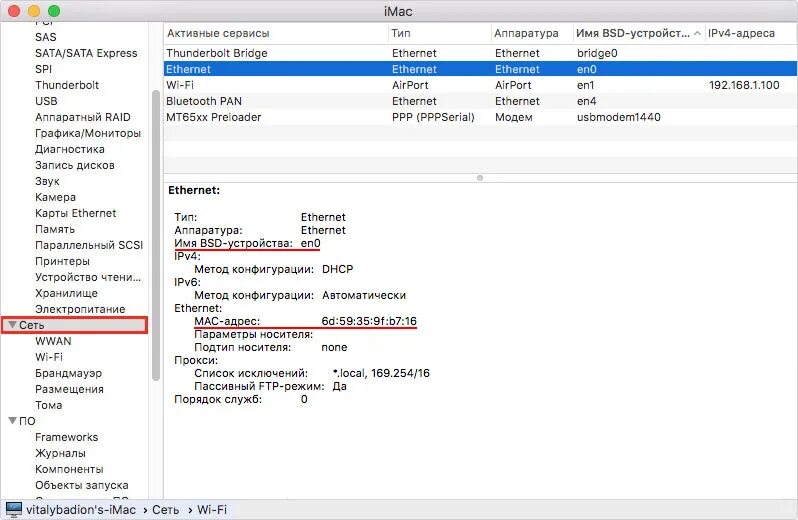
Task: Open Запись дисков in sidebar
Action: pos(74,165)
